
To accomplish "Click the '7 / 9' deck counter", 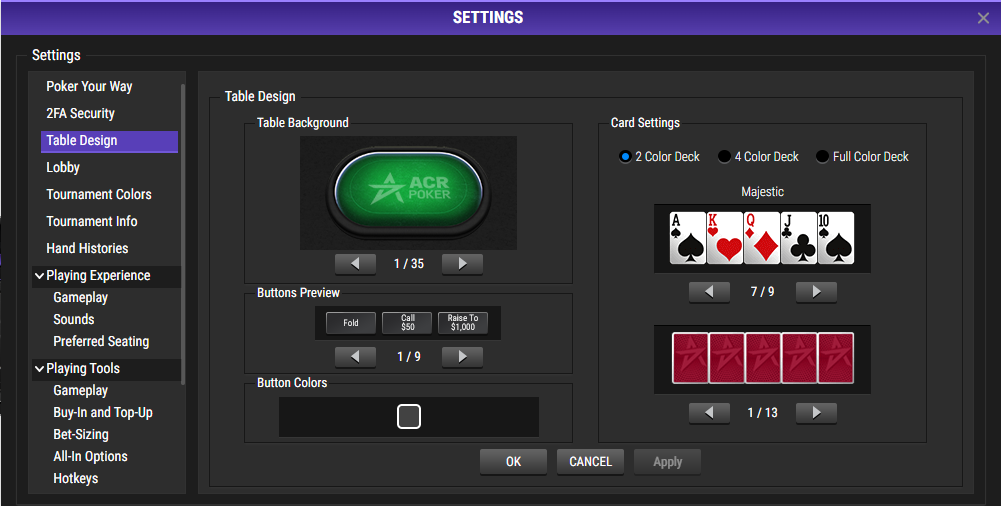I will [762, 292].
